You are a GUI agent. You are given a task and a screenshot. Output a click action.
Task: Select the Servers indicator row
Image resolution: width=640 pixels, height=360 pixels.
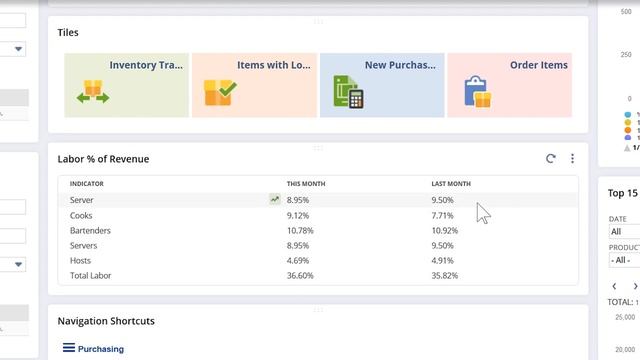click(x=318, y=245)
